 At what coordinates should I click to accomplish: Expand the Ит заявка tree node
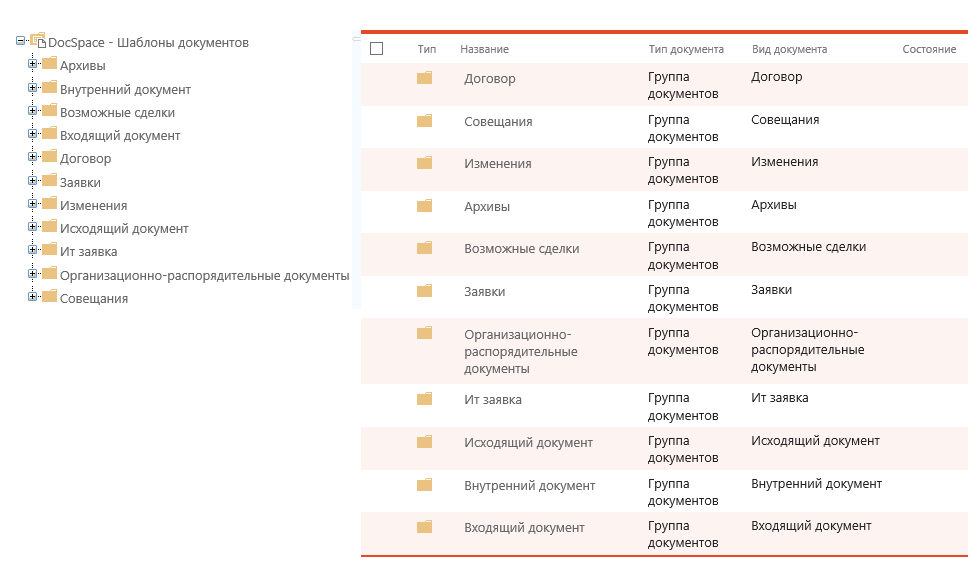pyautogui.click(x=33, y=249)
